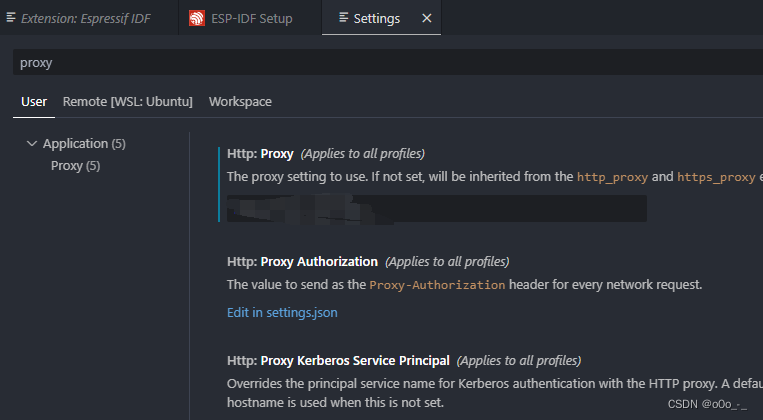
Task: Click the http_proxy code text
Action: coord(612,177)
